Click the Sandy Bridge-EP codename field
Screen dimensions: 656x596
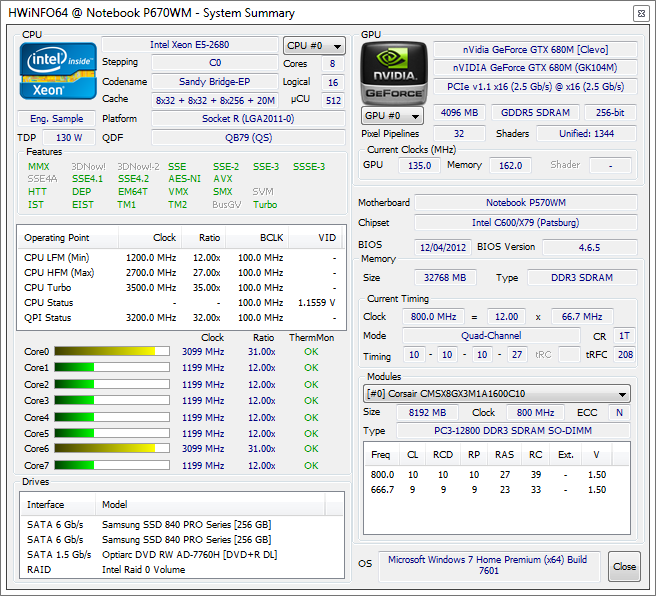pyautogui.click(x=215, y=82)
